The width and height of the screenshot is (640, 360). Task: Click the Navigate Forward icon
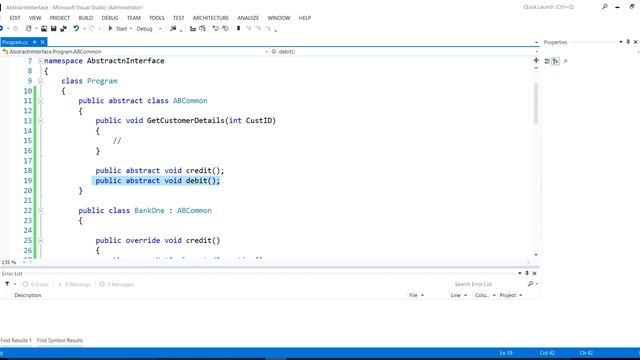(16, 29)
